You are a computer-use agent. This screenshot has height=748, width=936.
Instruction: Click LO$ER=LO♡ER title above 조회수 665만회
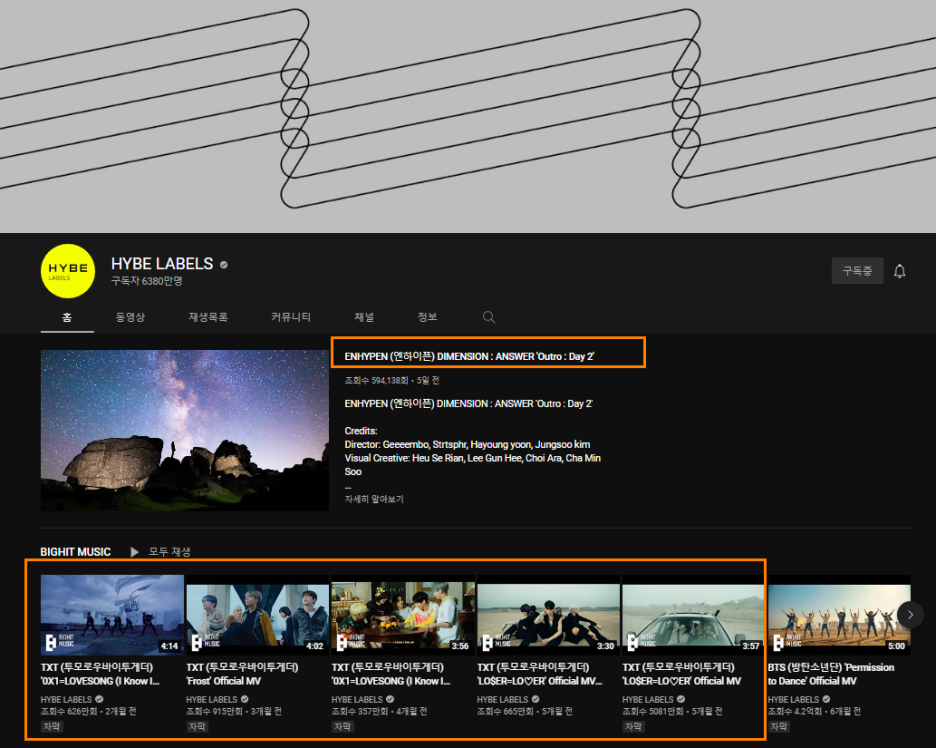[540, 674]
